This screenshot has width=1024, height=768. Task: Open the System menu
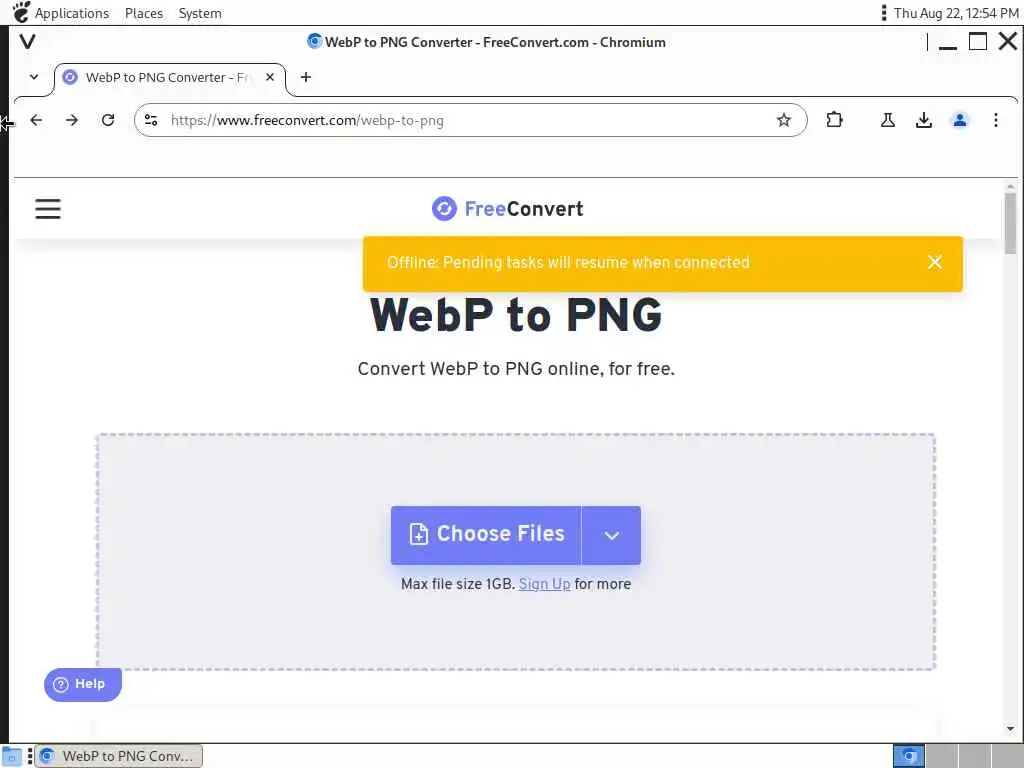coord(200,13)
